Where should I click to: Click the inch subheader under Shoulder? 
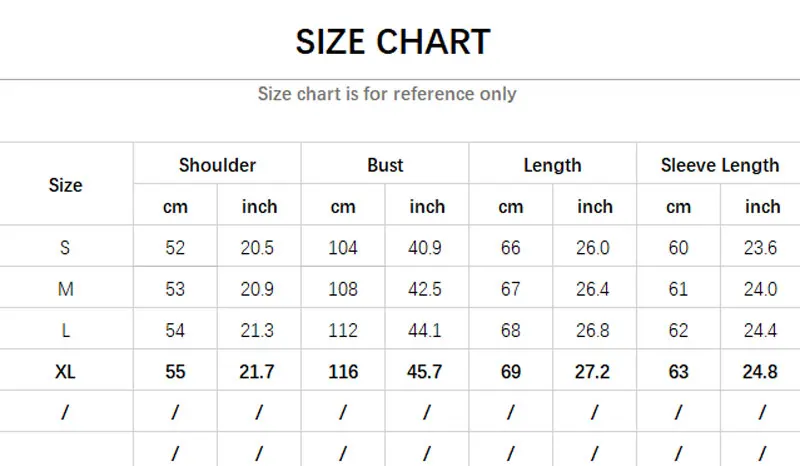click(x=259, y=207)
